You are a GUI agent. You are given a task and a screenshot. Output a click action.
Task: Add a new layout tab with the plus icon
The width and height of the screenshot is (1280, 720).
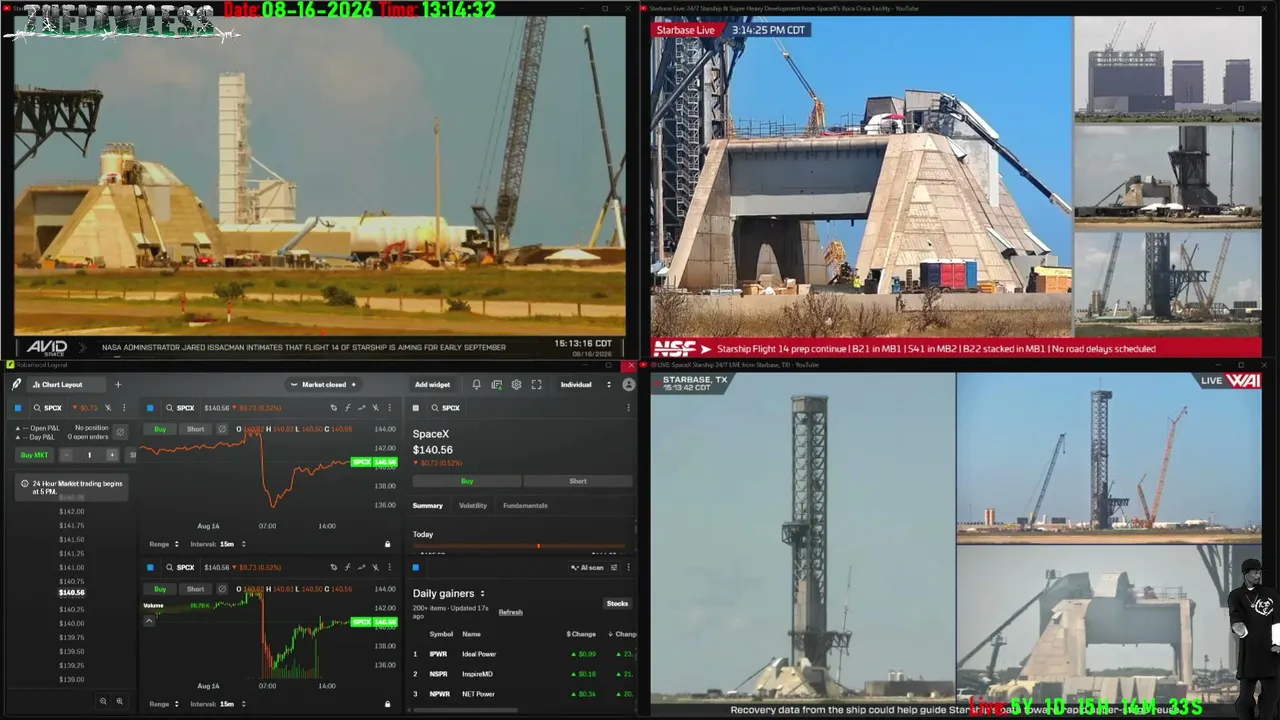point(117,384)
